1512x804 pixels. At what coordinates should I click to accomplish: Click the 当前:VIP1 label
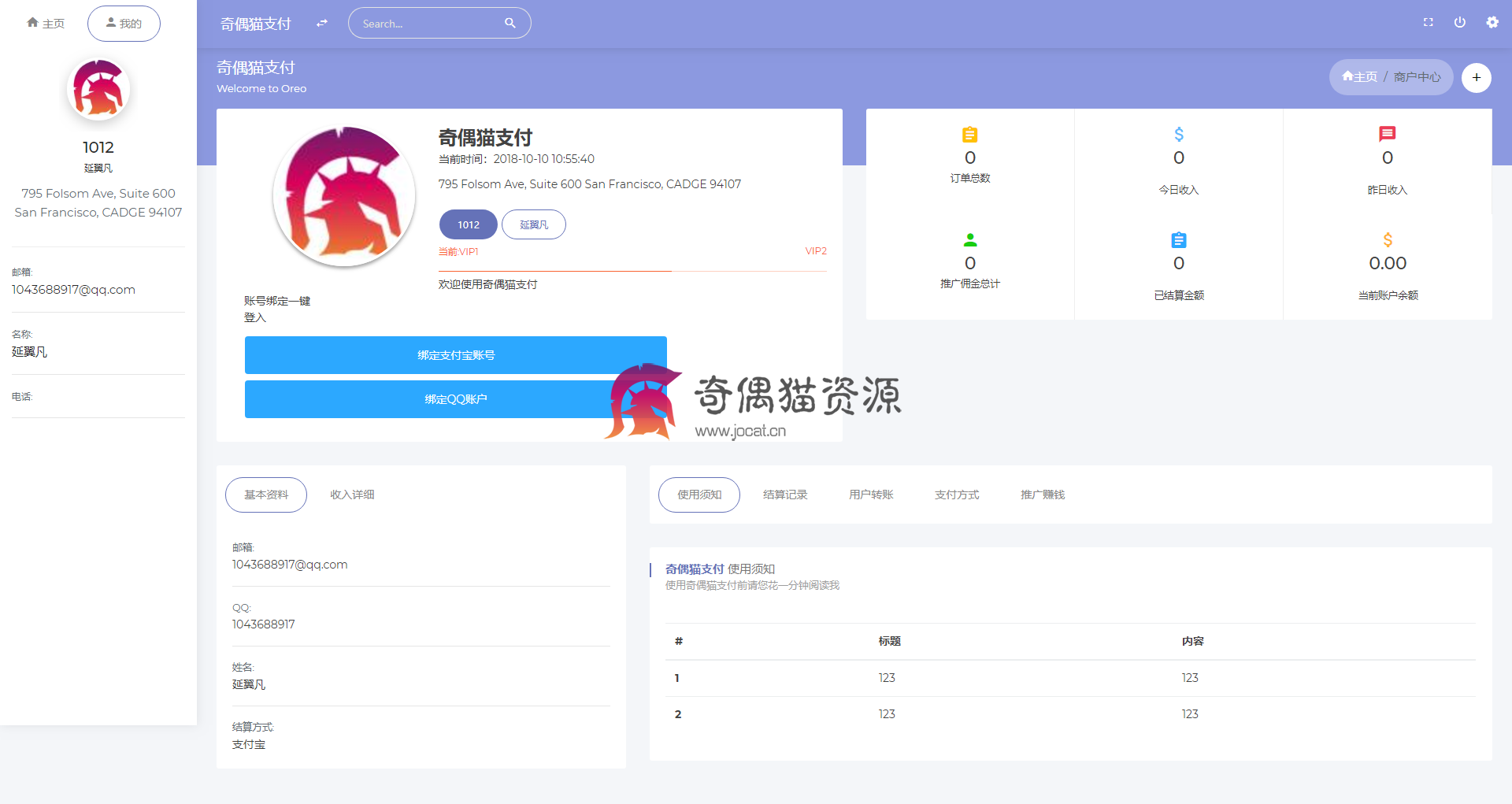click(x=458, y=252)
